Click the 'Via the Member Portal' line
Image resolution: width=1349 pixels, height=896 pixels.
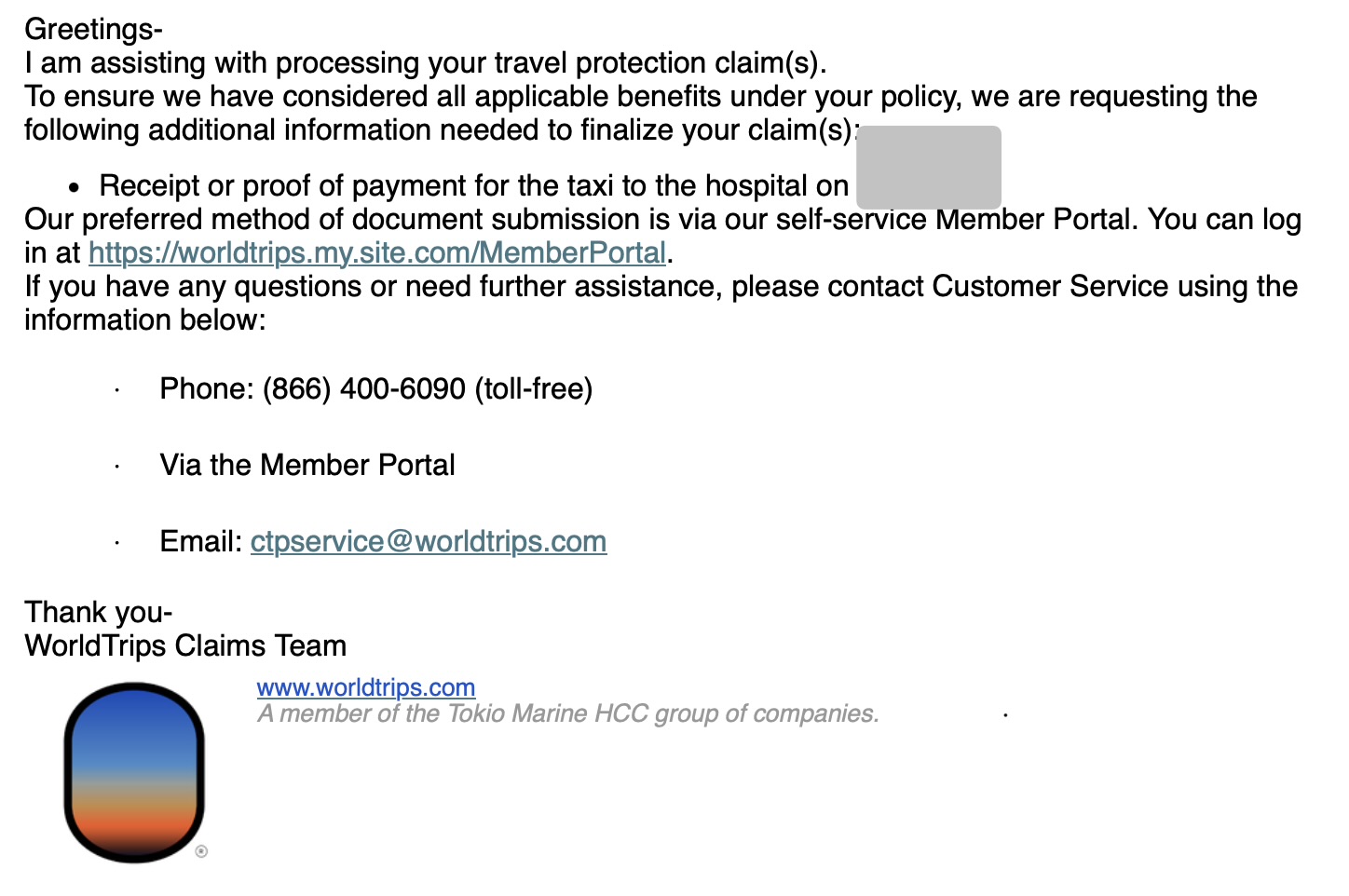(x=307, y=465)
